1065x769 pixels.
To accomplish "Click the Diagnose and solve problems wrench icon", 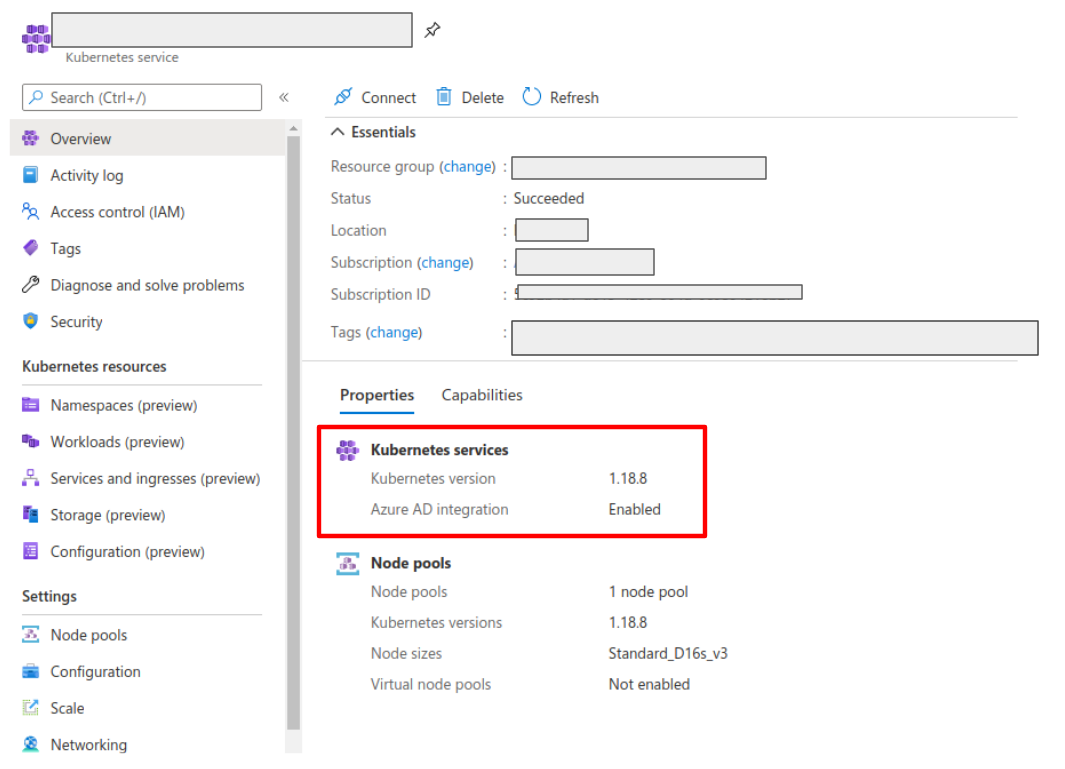I will point(31,285).
